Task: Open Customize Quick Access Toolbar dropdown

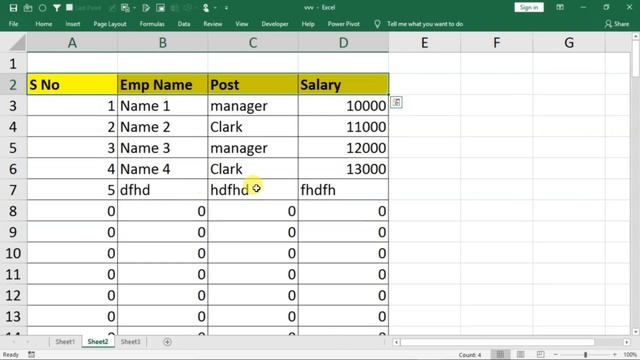Action: click(x=226, y=8)
